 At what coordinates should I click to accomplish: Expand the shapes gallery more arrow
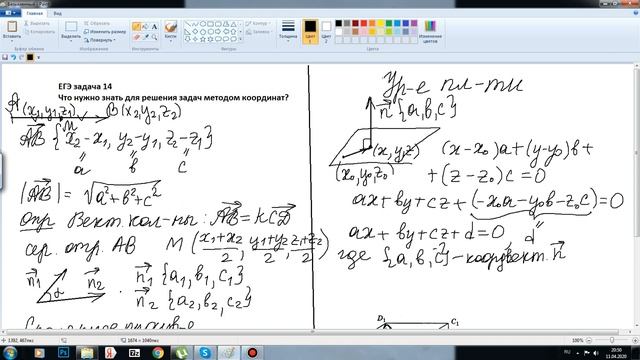point(241,39)
